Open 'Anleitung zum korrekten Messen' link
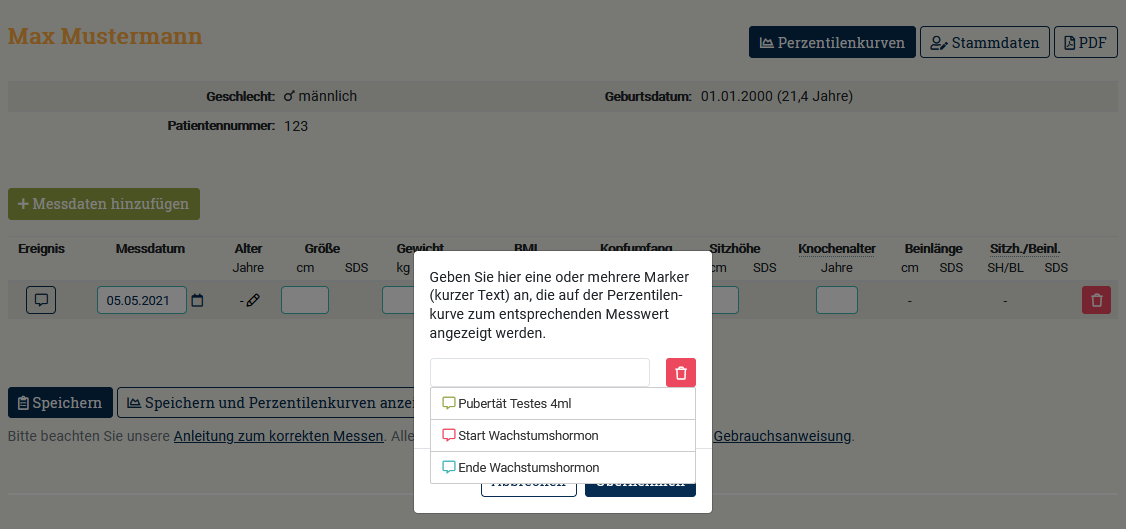This screenshot has width=1126, height=529. click(x=278, y=436)
